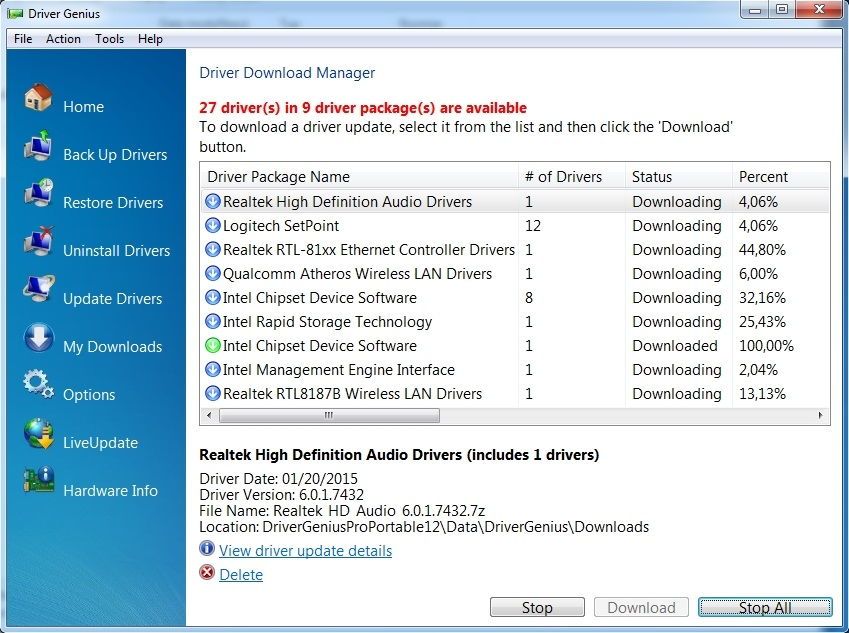Open the Update Drivers section
The image size is (849, 633).
coord(113,299)
